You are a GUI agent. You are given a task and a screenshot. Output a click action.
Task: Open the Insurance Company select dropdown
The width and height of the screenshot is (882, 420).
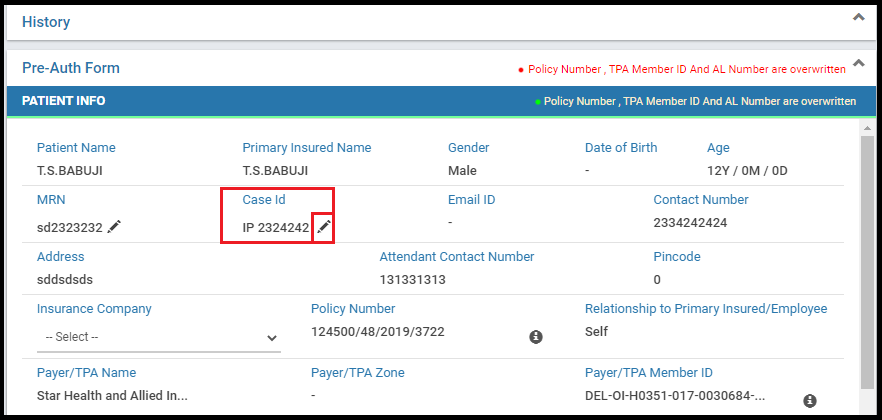(159, 337)
